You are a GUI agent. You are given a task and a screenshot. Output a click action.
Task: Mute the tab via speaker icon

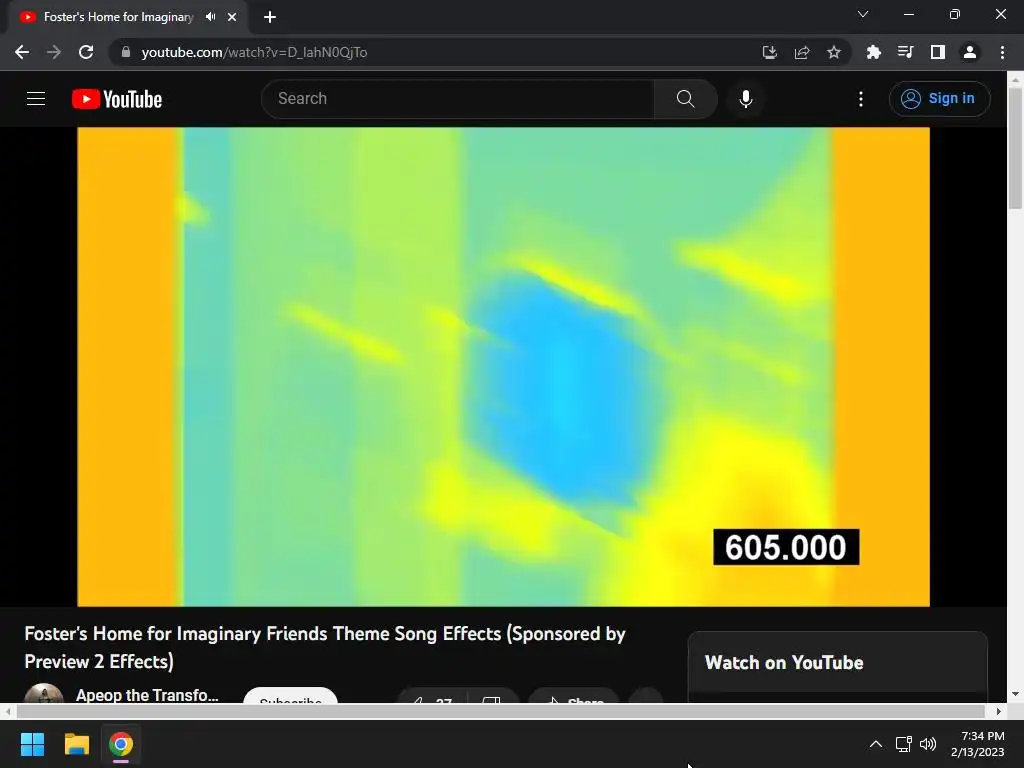pos(210,17)
